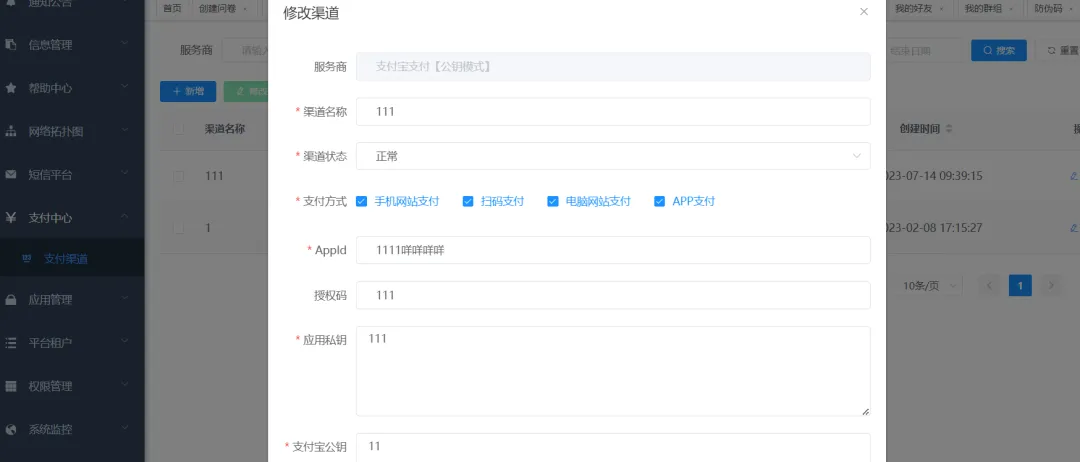Click the 支付宝公钥 text area
Image resolution: width=1080 pixels, height=462 pixels.
coord(613,448)
